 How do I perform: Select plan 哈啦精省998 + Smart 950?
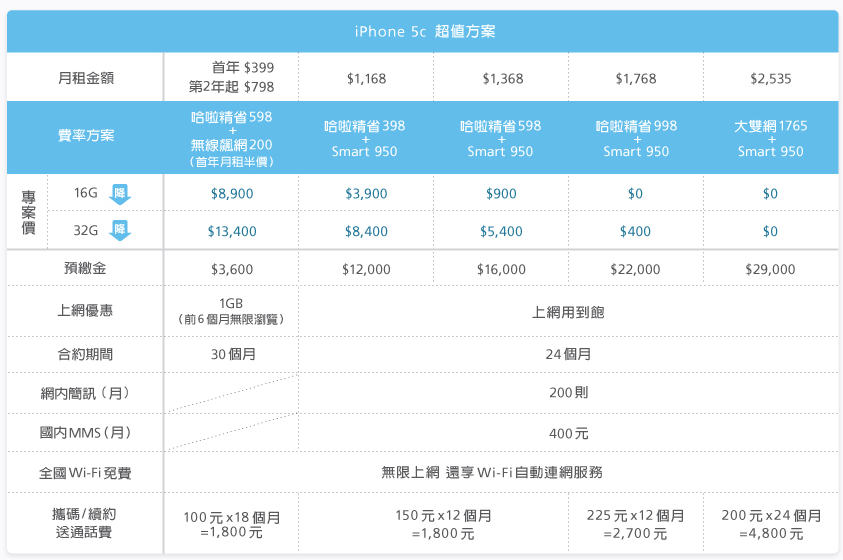[x=636, y=139]
